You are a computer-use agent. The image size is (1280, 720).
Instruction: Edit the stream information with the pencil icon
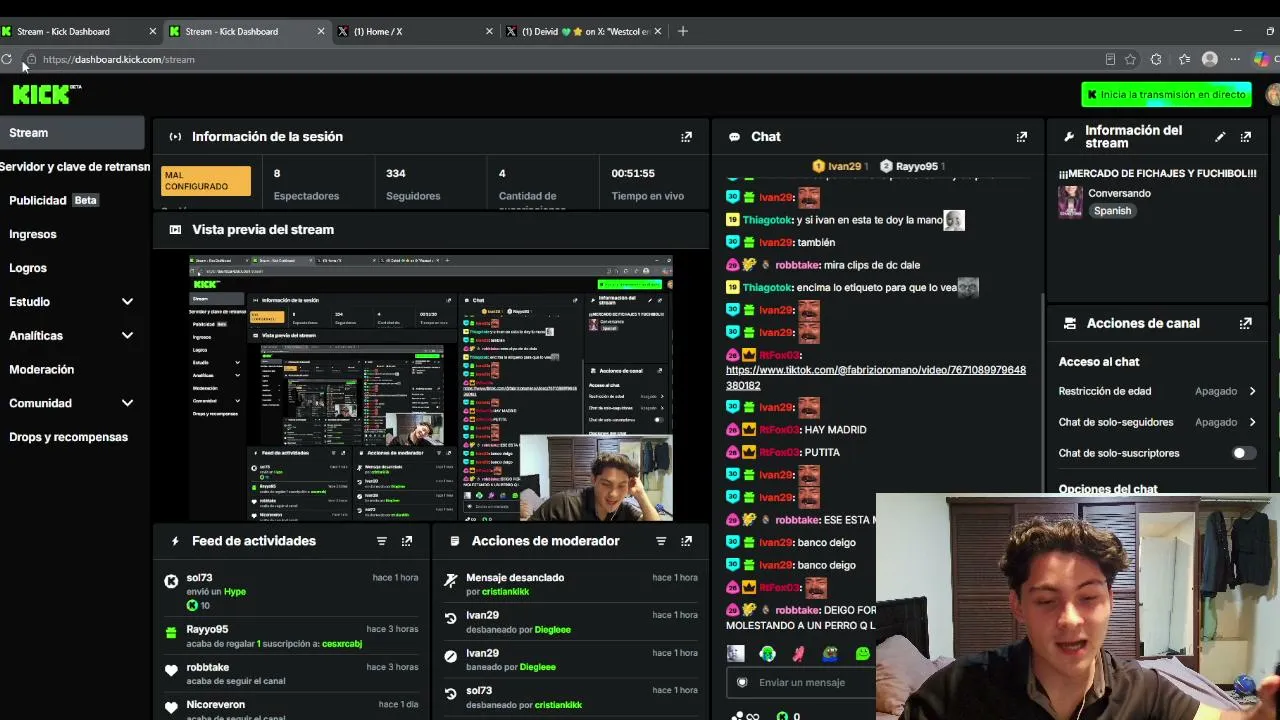pos(1220,137)
